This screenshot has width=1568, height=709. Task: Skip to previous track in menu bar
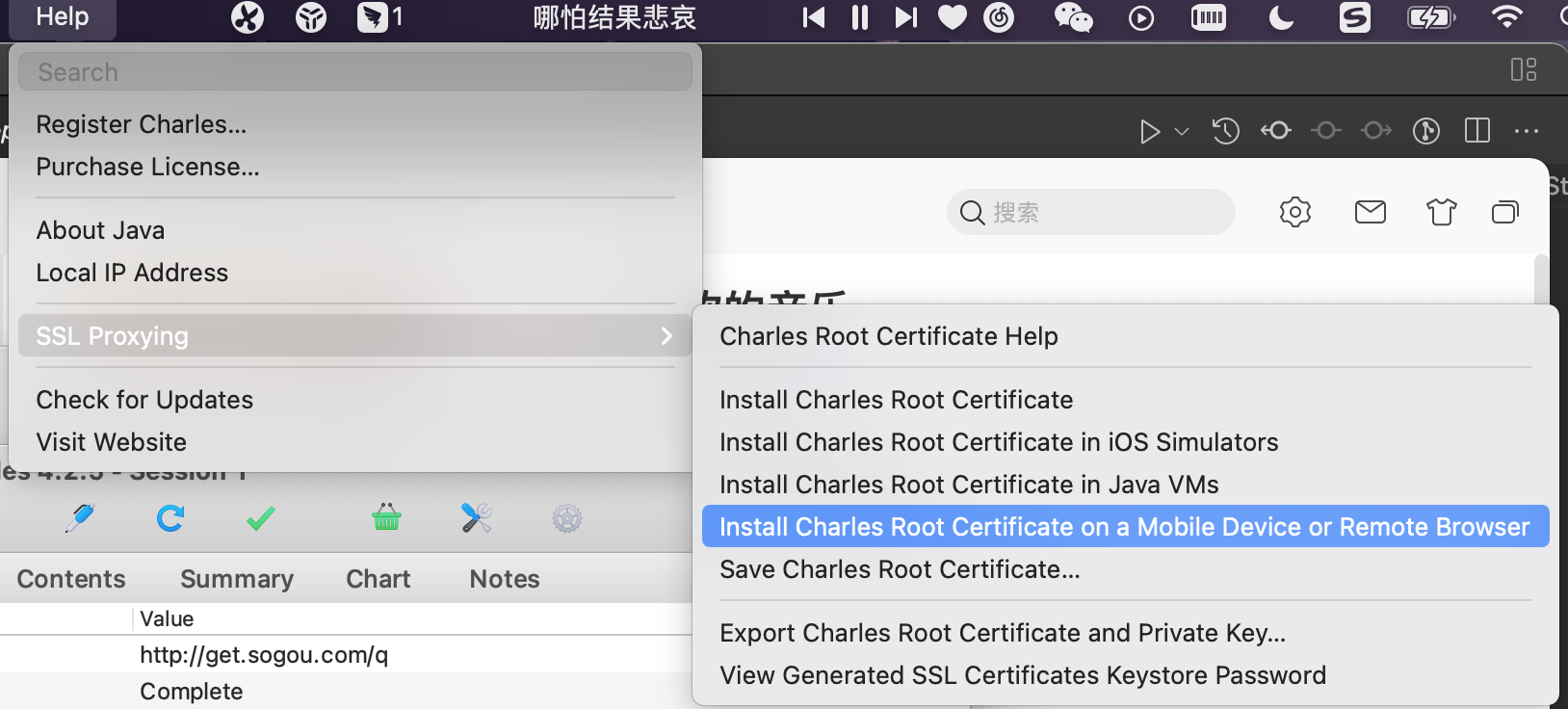point(814,17)
